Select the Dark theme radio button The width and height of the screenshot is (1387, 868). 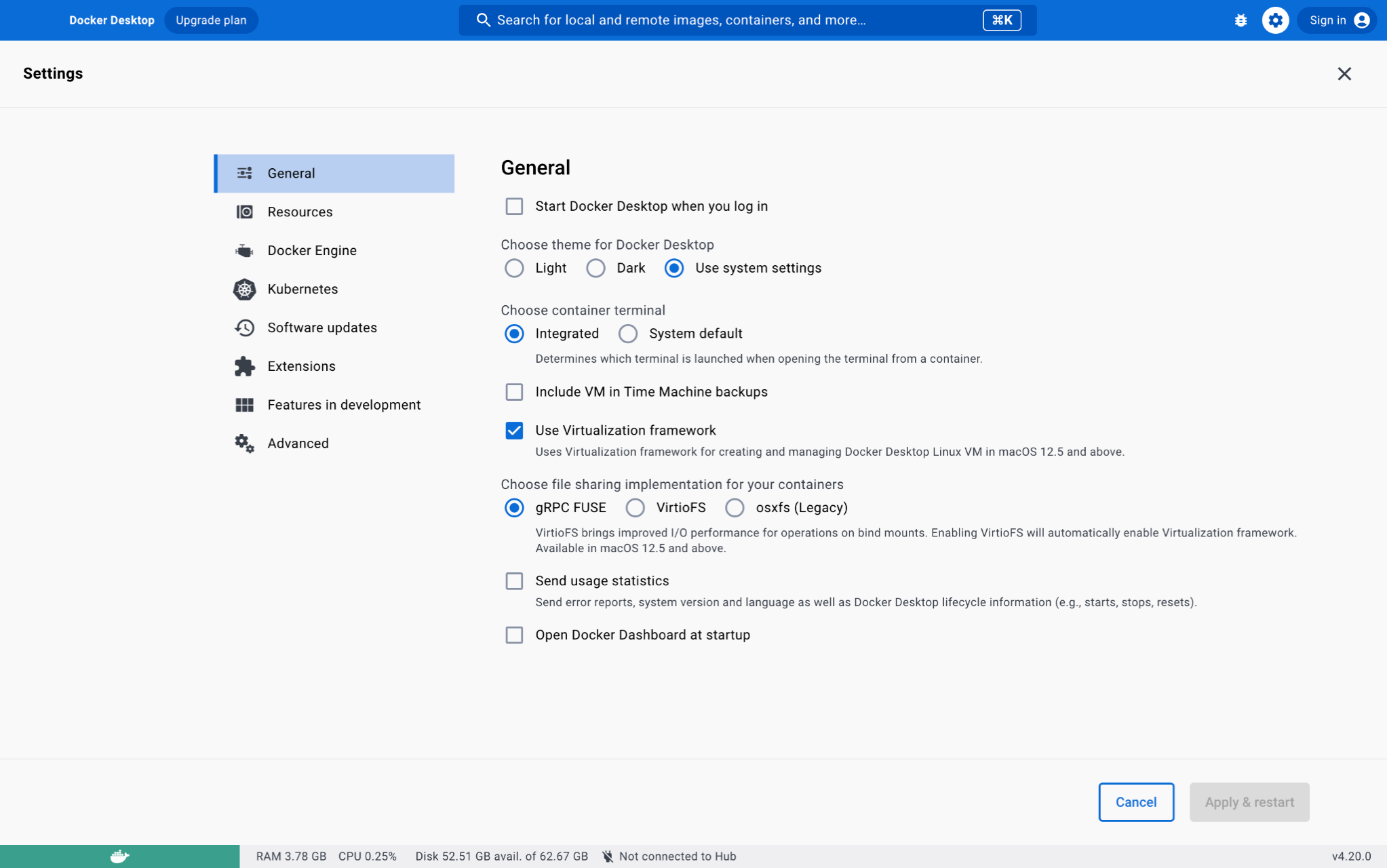pos(595,269)
